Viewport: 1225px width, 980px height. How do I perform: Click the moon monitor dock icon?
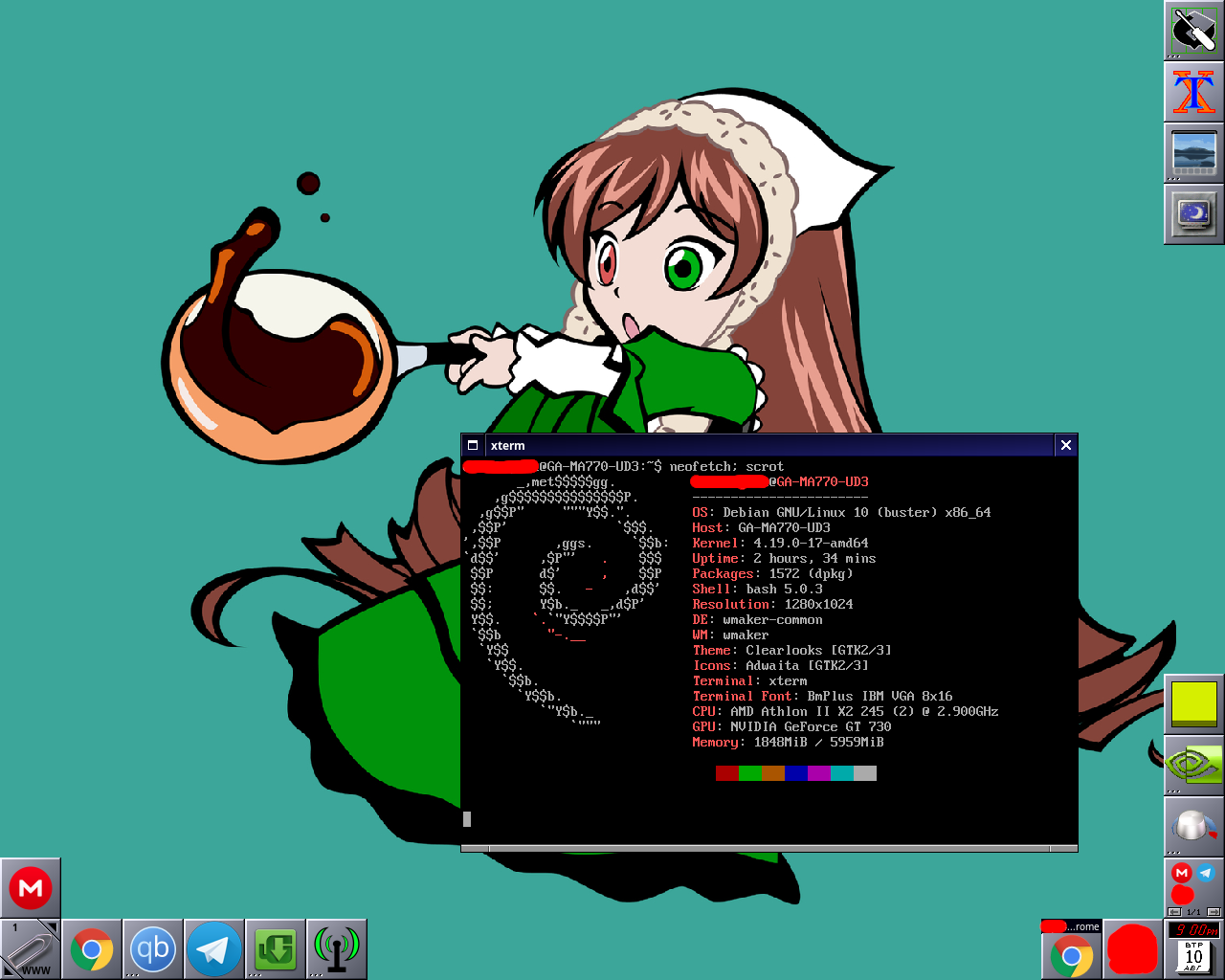pyautogui.click(x=1193, y=214)
